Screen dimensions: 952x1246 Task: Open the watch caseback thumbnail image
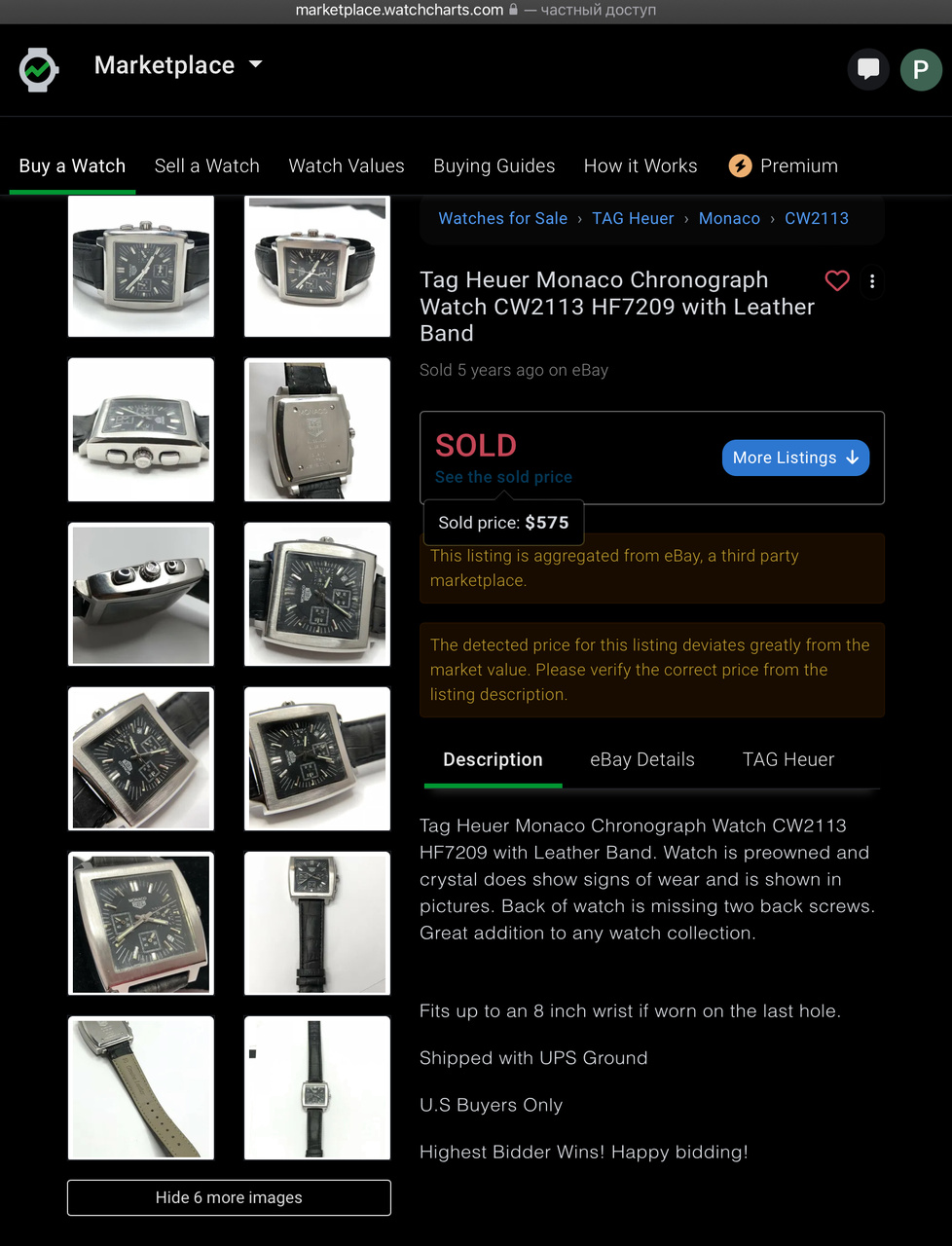(317, 429)
